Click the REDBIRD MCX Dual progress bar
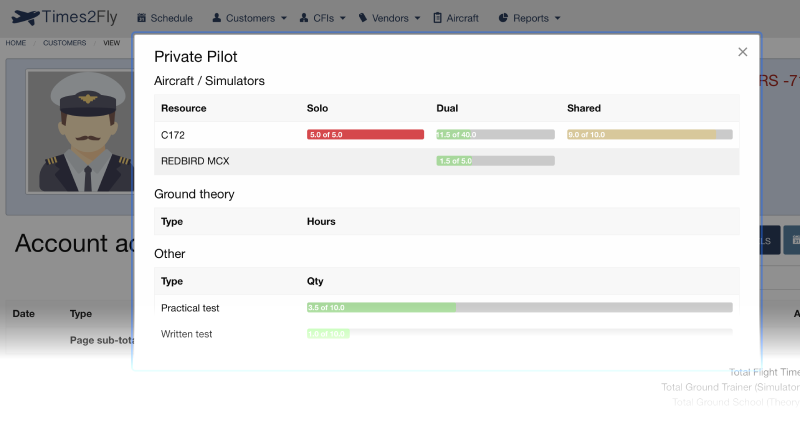The width and height of the screenshot is (800, 434). point(495,161)
